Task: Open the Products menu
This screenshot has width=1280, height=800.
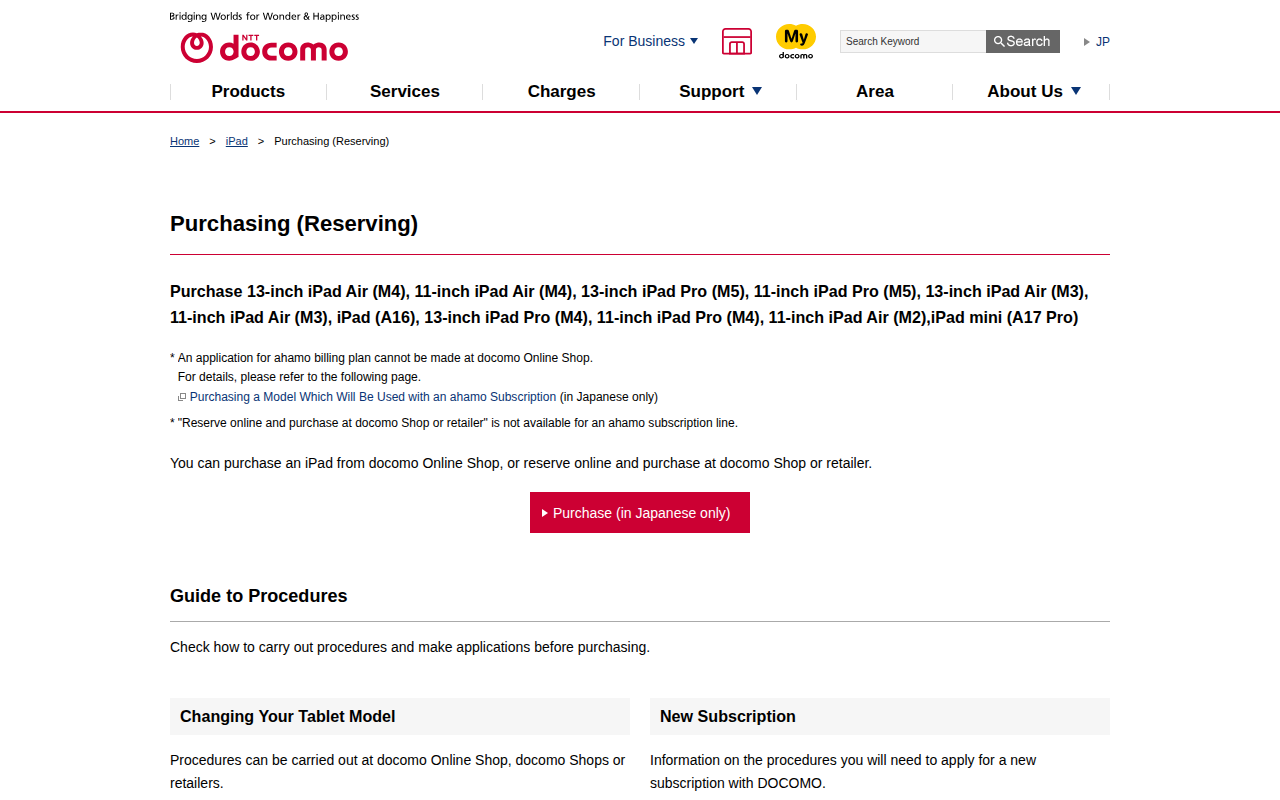Action: coord(248,91)
